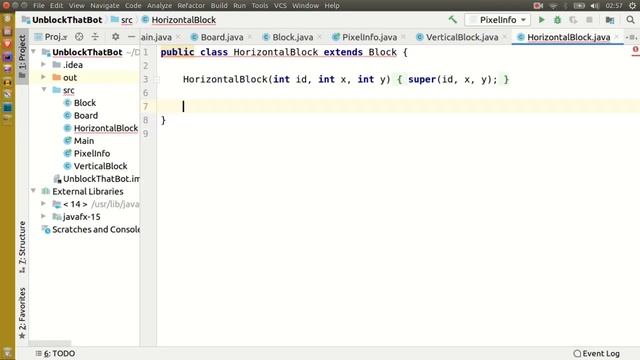The width and height of the screenshot is (640, 360).
Task: Select Block class in project tree
Action: 85,103
